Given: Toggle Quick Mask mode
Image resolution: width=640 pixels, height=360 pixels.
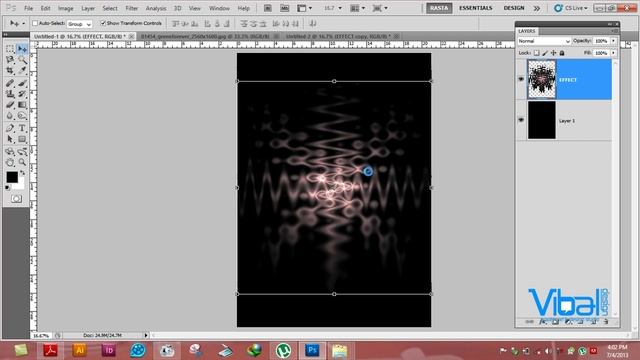Looking at the screenshot, I should tap(16, 199).
